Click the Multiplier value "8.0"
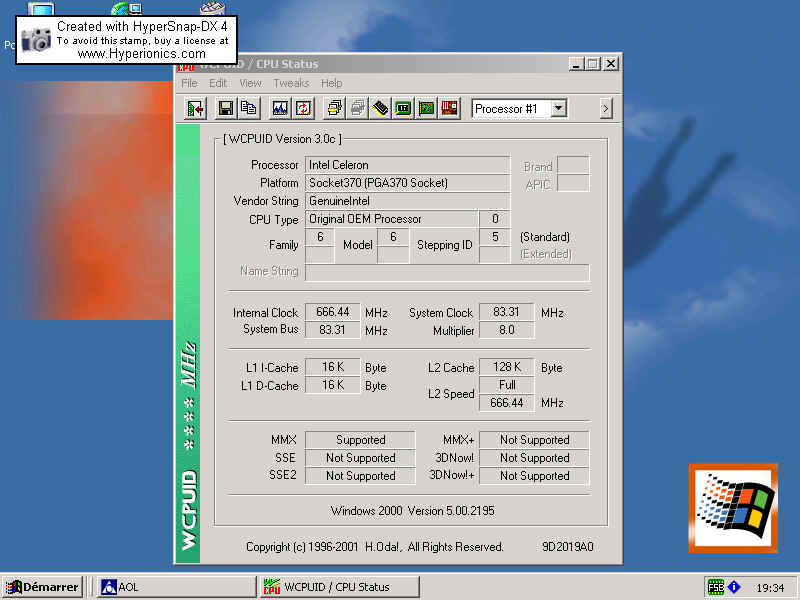 507,330
